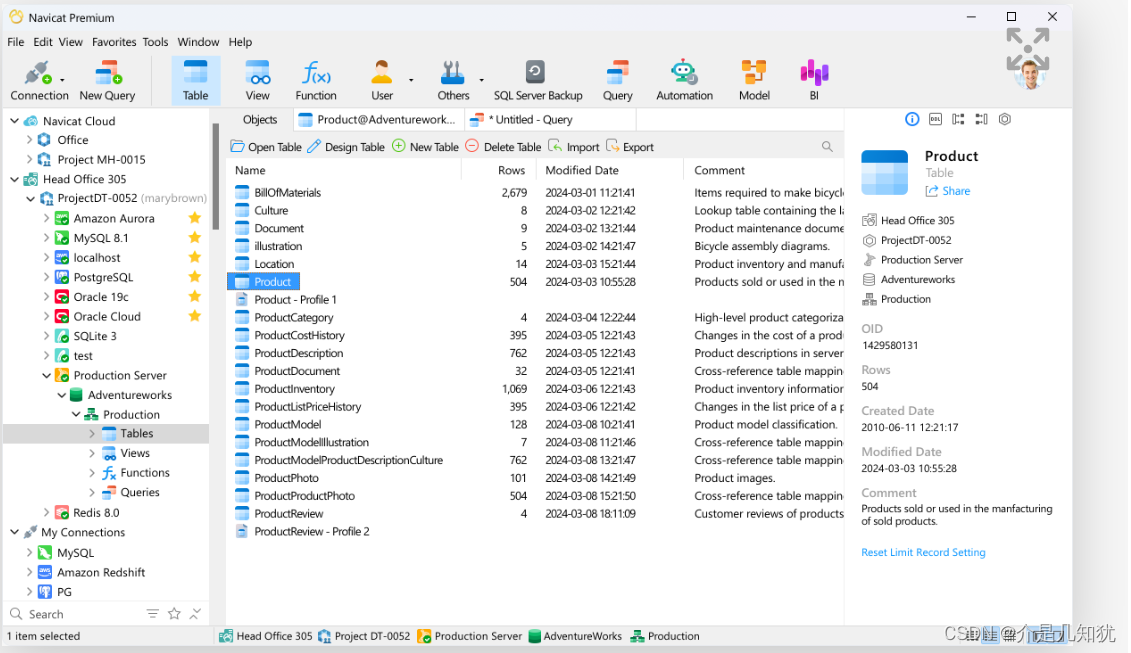
Task: Open the Tools menu
Action: coord(155,42)
